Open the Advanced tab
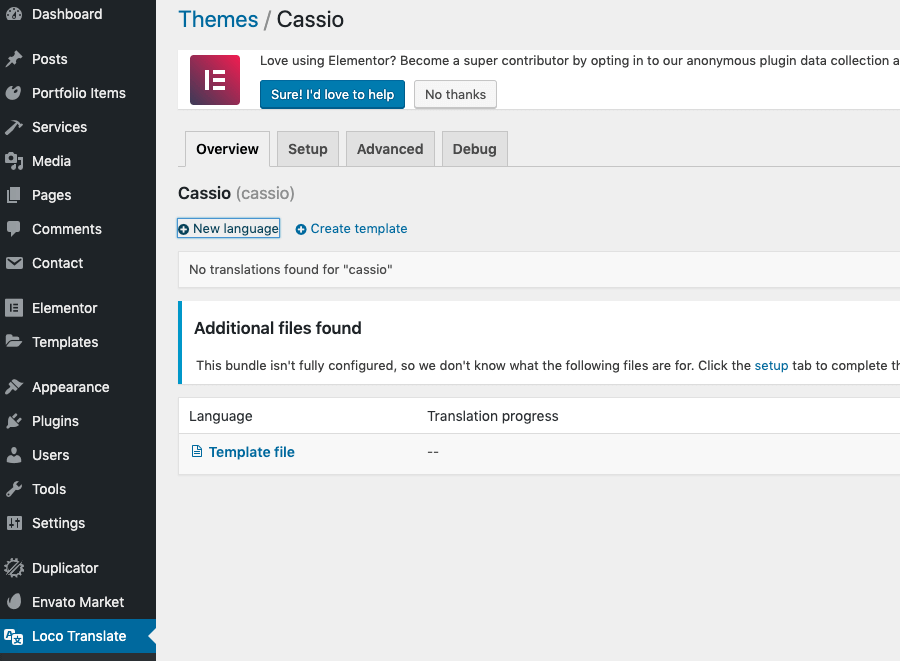900x661 pixels. pyautogui.click(x=390, y=149)
